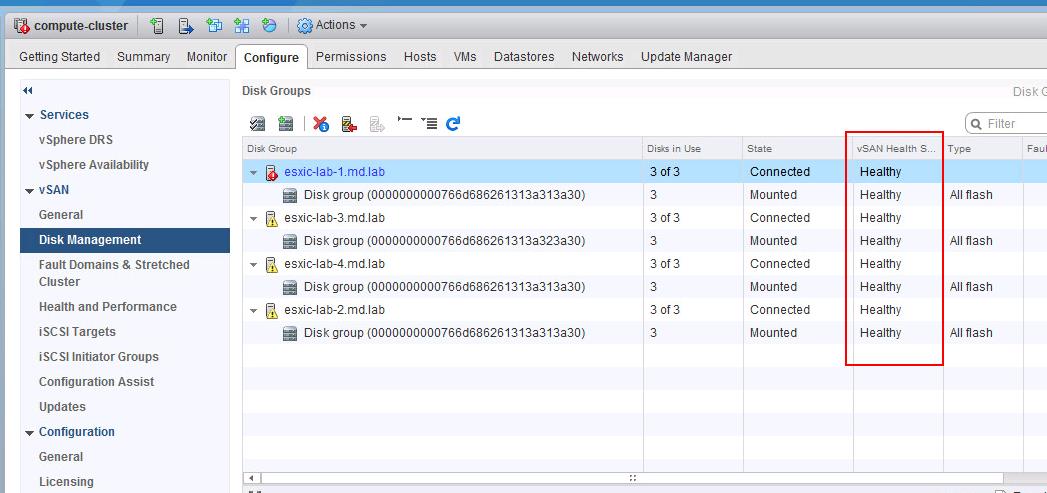Image resolution: width=1047 pixels, height=493 pixels.
Task: Click the Move Hosts into Cluster icon
Action: click(x=186, y=25)
